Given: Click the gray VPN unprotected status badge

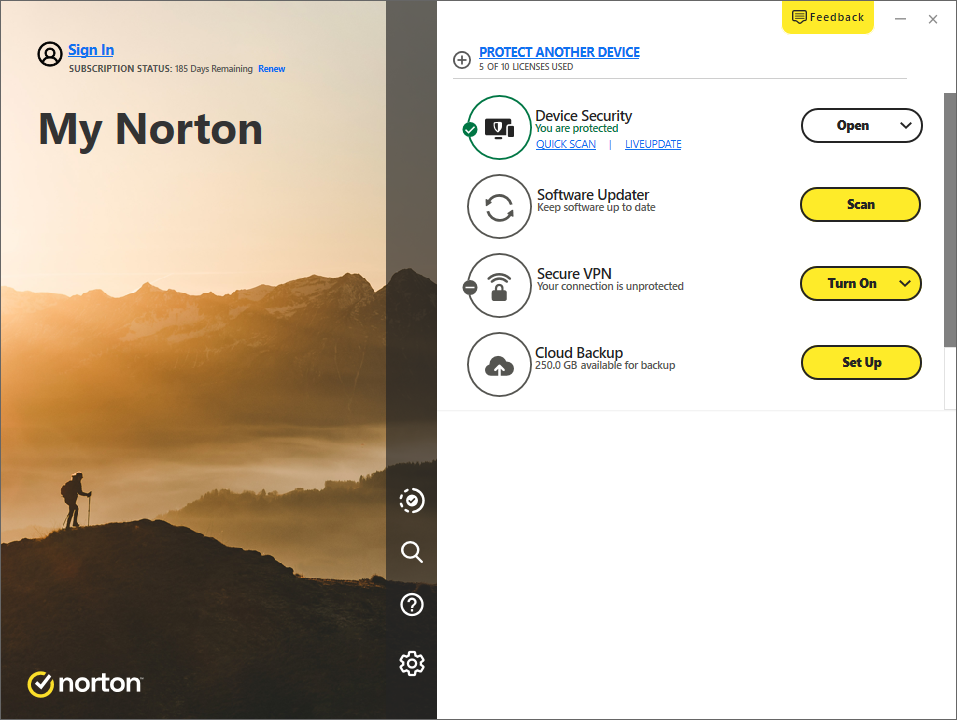Looking at the screenshot, I should [470, 287].
